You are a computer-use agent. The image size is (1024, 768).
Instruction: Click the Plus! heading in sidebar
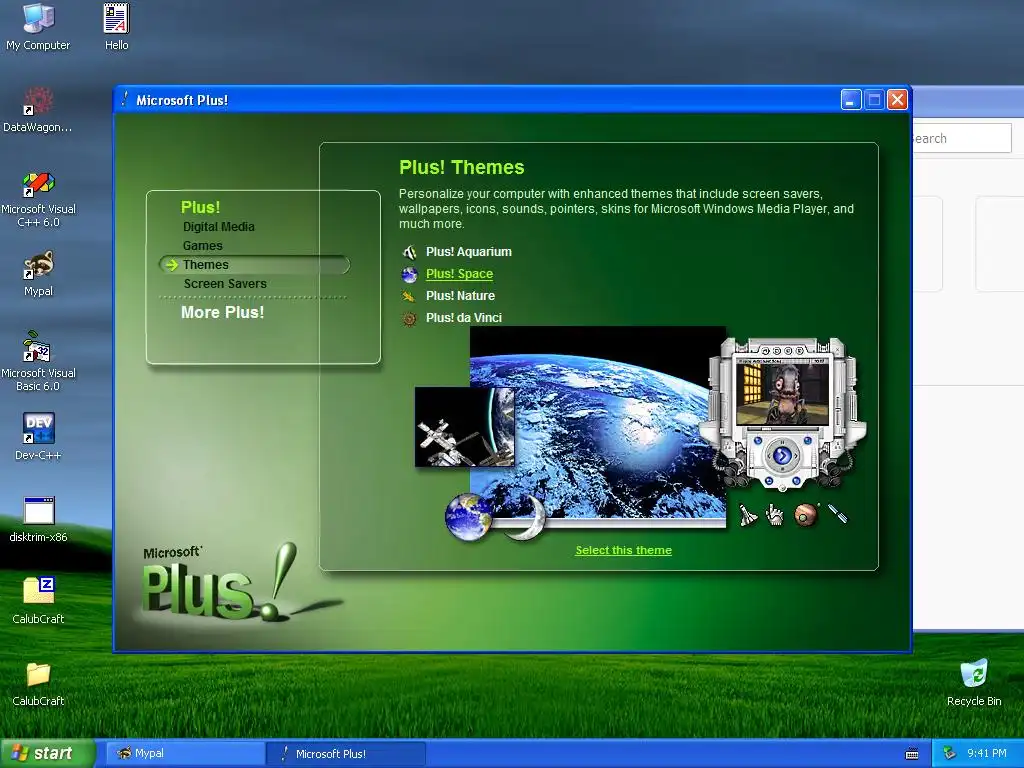(200, 207)
